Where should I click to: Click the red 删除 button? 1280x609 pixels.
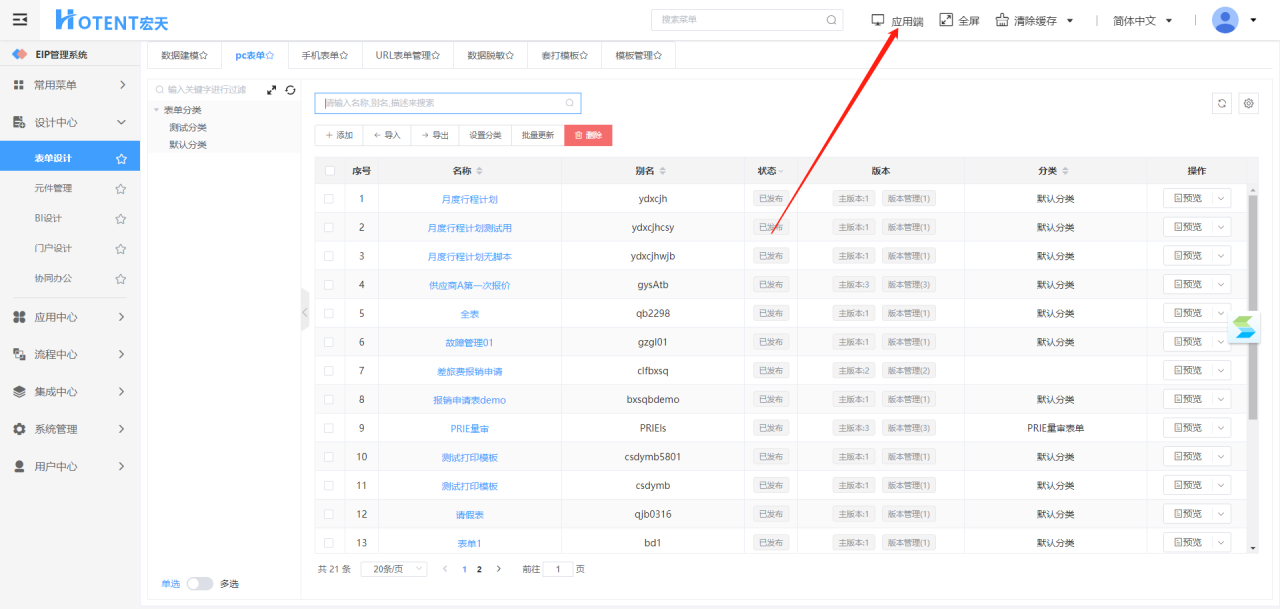tap(588, 135)
